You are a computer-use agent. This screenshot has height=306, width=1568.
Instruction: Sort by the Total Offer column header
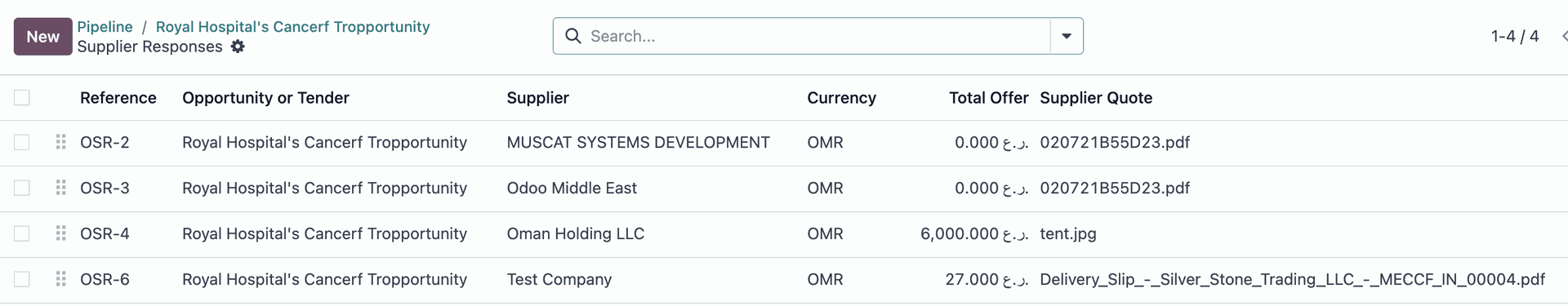[x=988, y=98]
